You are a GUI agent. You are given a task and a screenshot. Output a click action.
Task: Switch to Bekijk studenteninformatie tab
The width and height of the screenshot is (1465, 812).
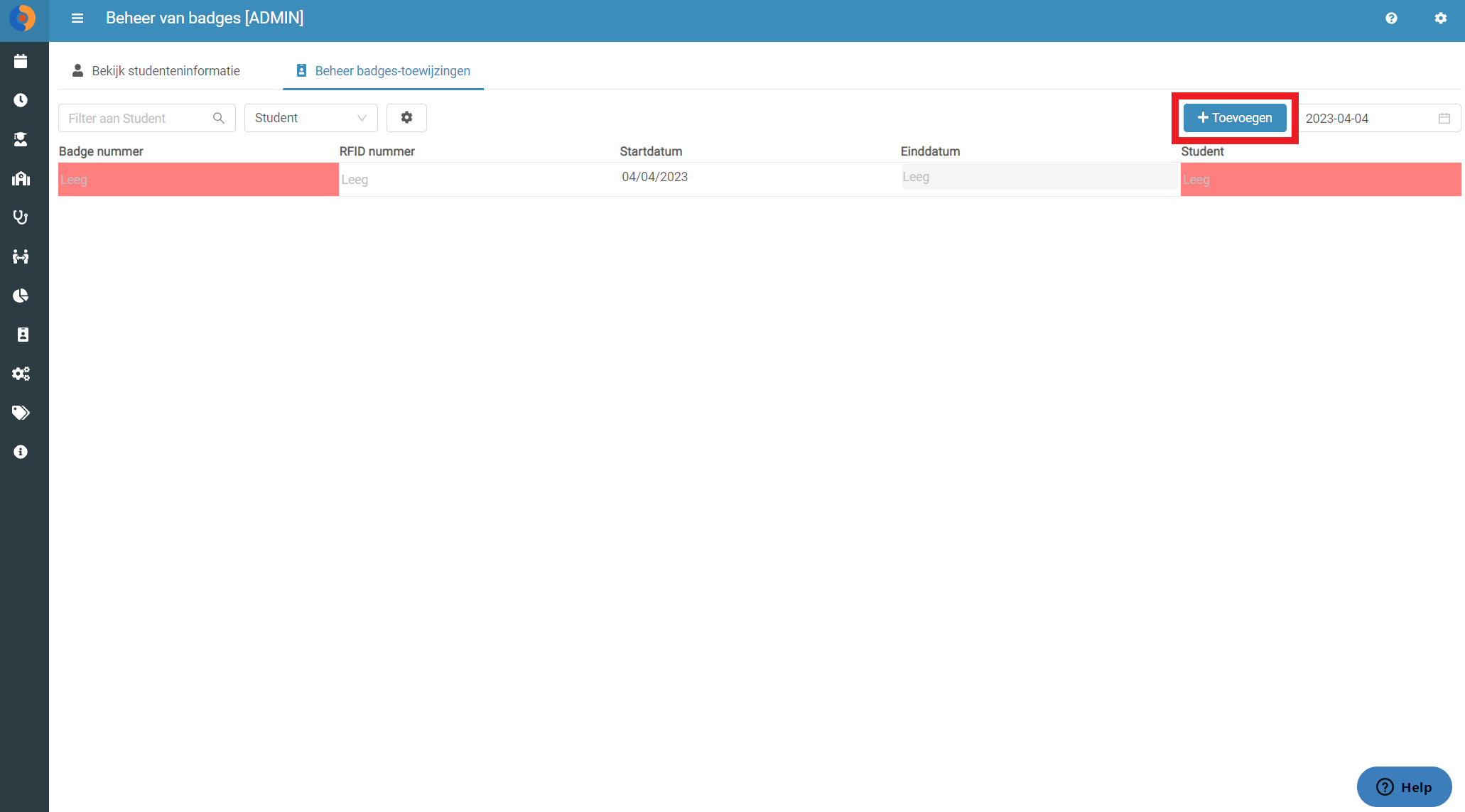(x=156, y=71)
